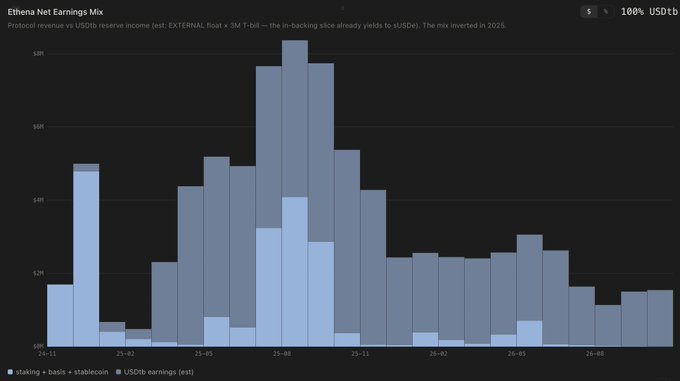Switch chart to percent (%) view
The height and width of the screenshot is (381, 680).
(x=605, y=12)
